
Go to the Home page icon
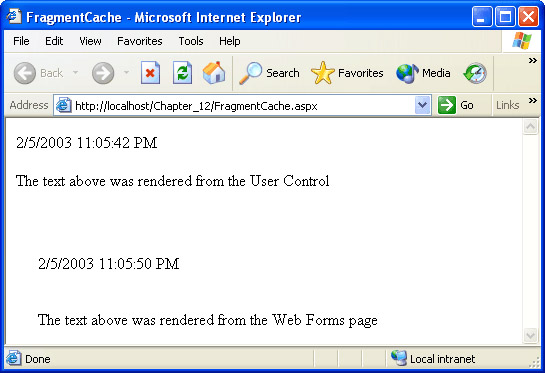tap(214, 73)
